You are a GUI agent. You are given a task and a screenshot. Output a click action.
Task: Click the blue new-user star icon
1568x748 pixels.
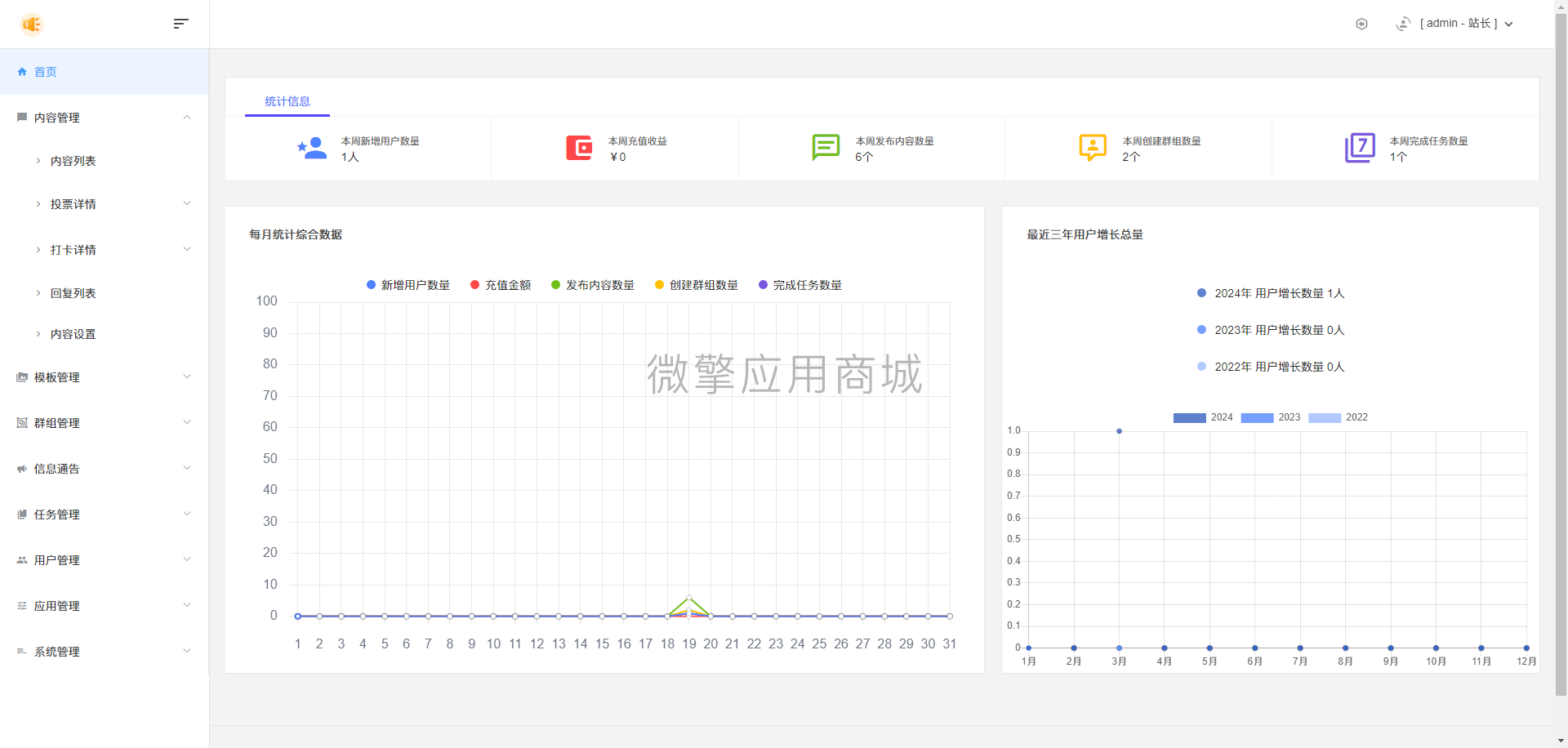pyautogui.click(x=312, y=148)
